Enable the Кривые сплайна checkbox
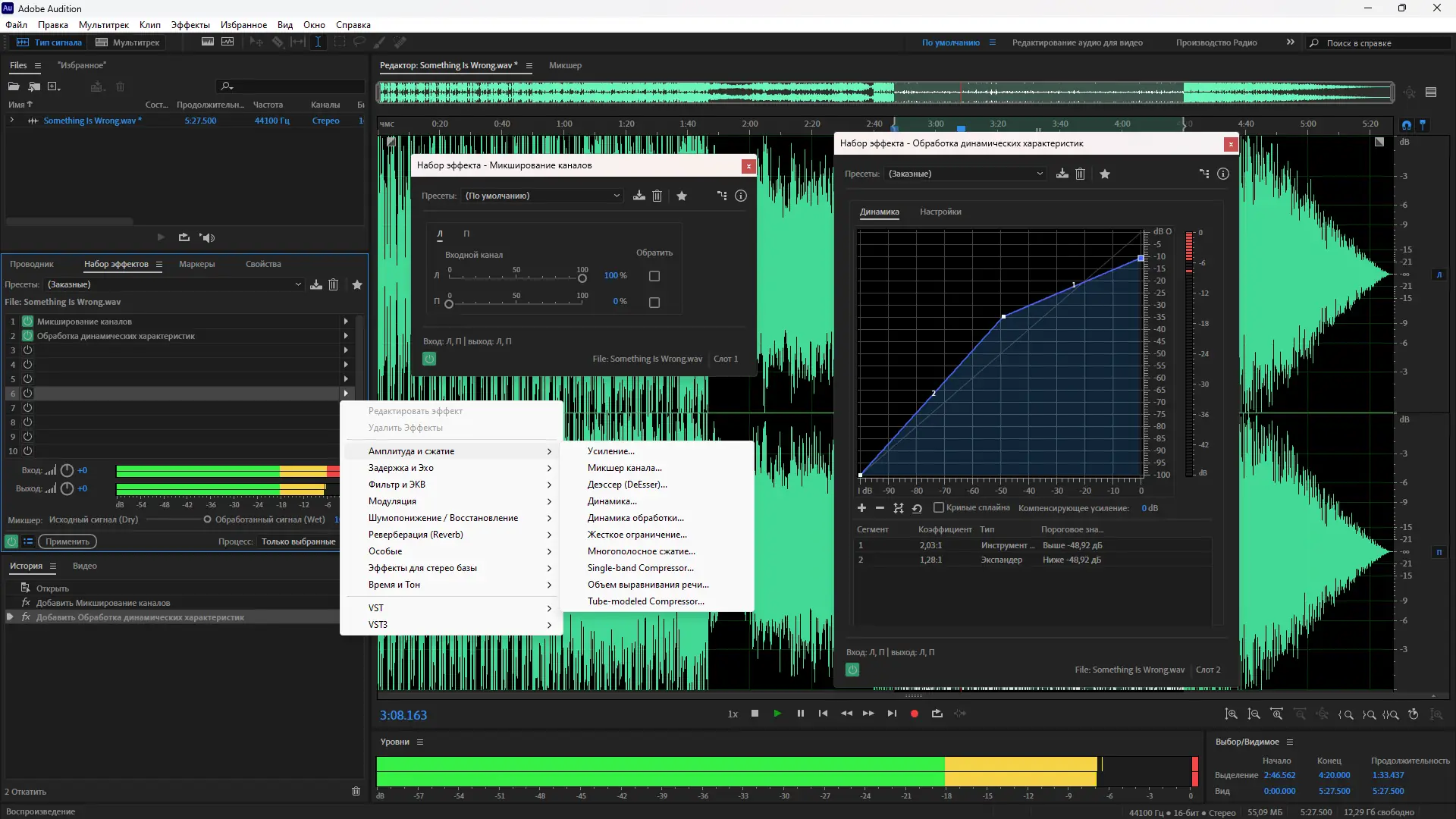 tap(939, 507)
